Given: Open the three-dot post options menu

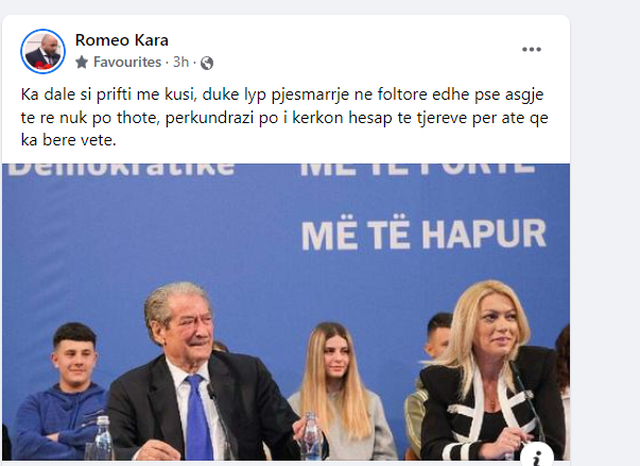Looking at the screenshot, I should (531, 49).
